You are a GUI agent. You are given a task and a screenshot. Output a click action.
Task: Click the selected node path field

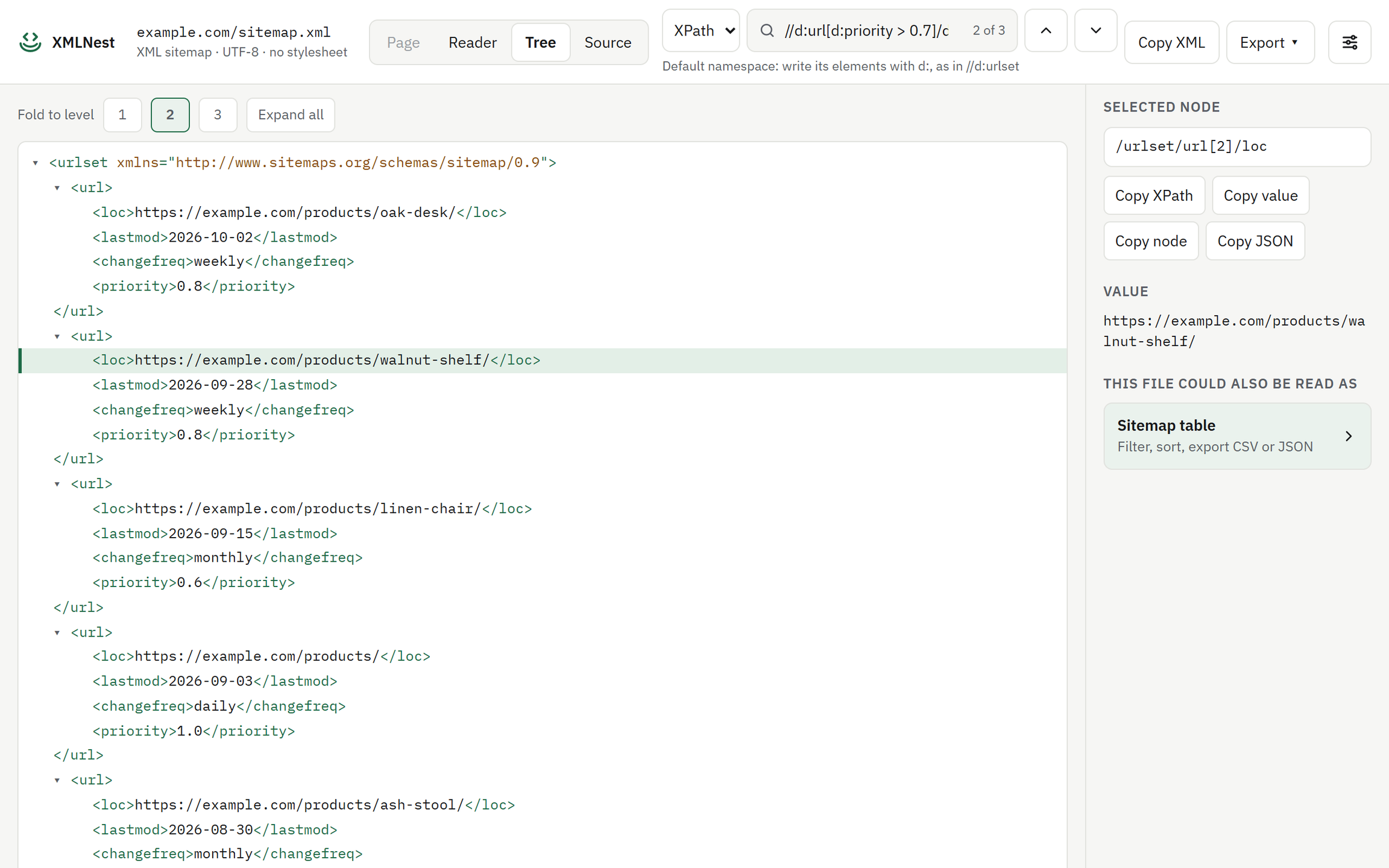click(x=1237, y=146)
